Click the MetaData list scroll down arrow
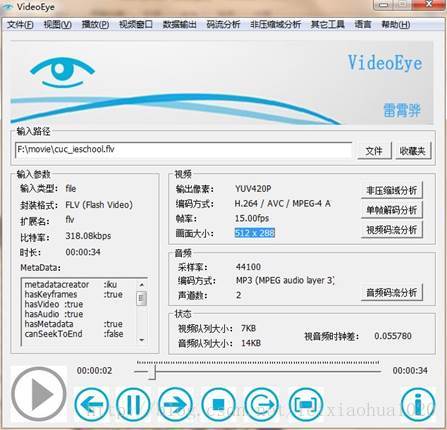Viewport: 447px width, 430px height. pos(142,340)
